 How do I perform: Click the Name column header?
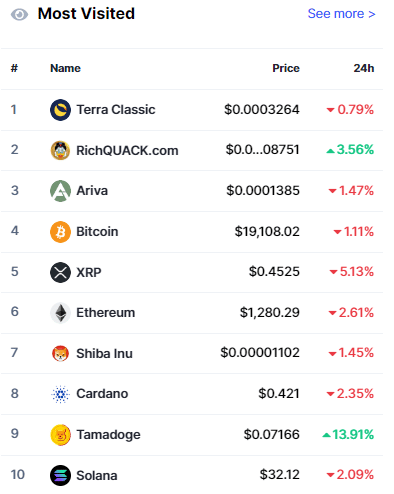65,68
